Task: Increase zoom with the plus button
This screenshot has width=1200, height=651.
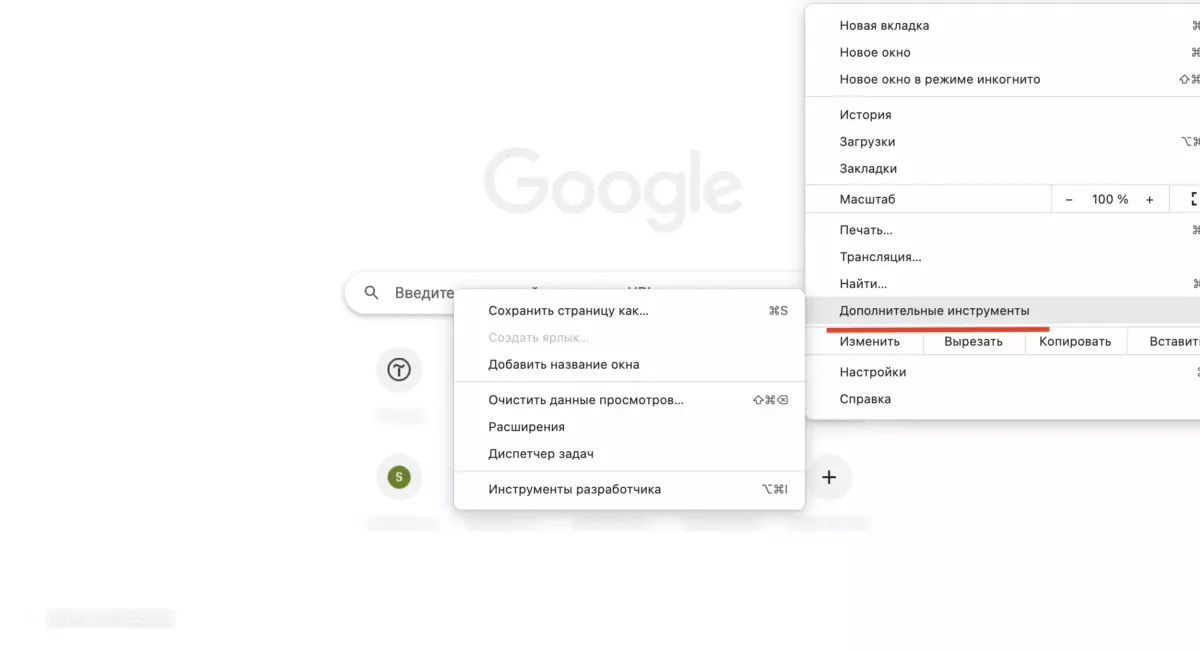Action: (1150, 199)
